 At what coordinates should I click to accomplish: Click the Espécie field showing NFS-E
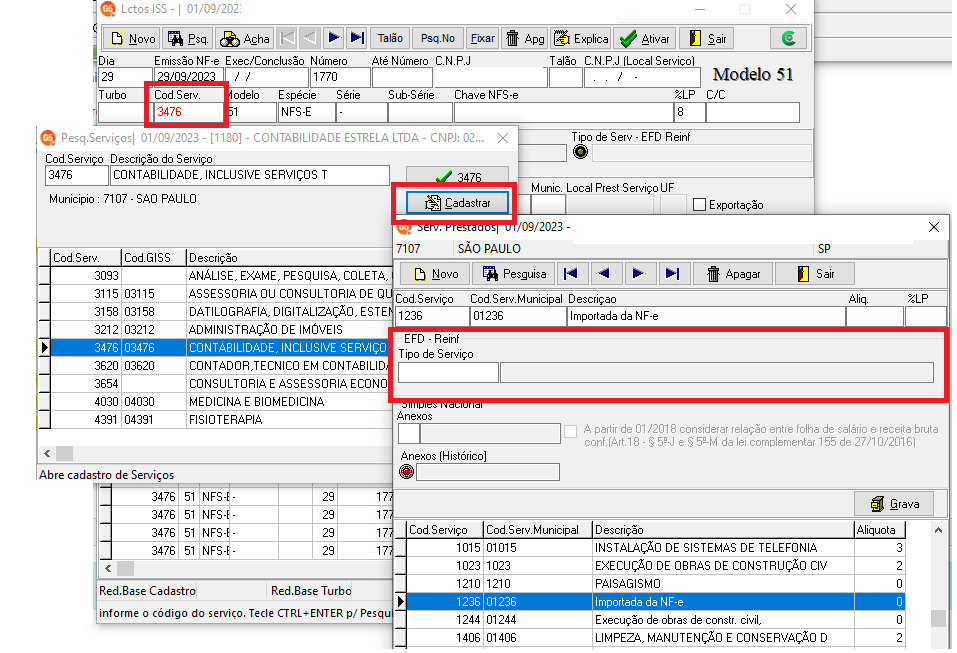(x=306, y=112)
